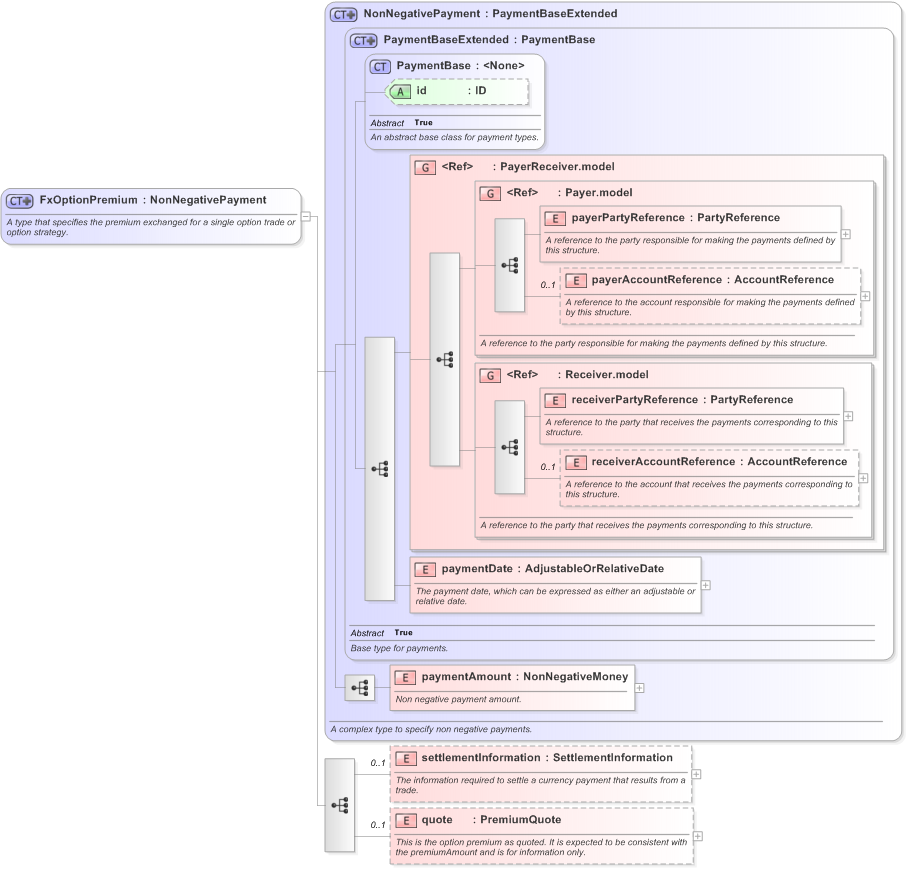The height and width of the screenshot is (869, 906).
Task: Expand payerAccountReference element
Action: coord(866,296)
